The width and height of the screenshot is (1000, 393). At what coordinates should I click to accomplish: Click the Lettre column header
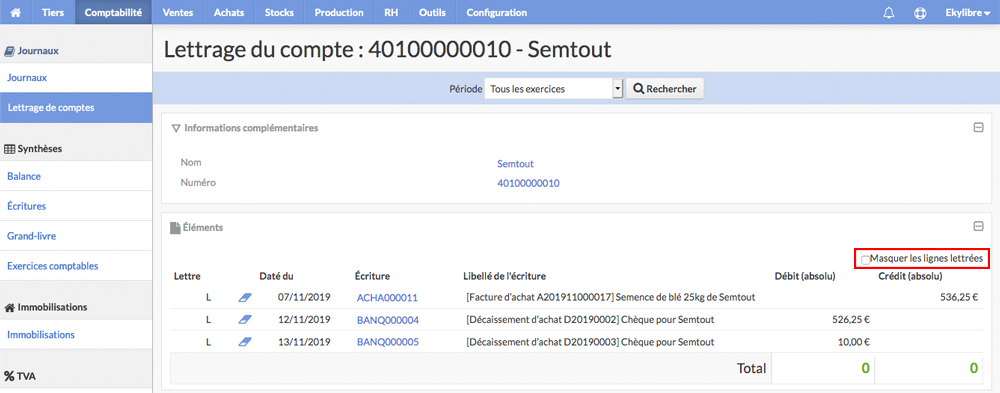[188, 276]
